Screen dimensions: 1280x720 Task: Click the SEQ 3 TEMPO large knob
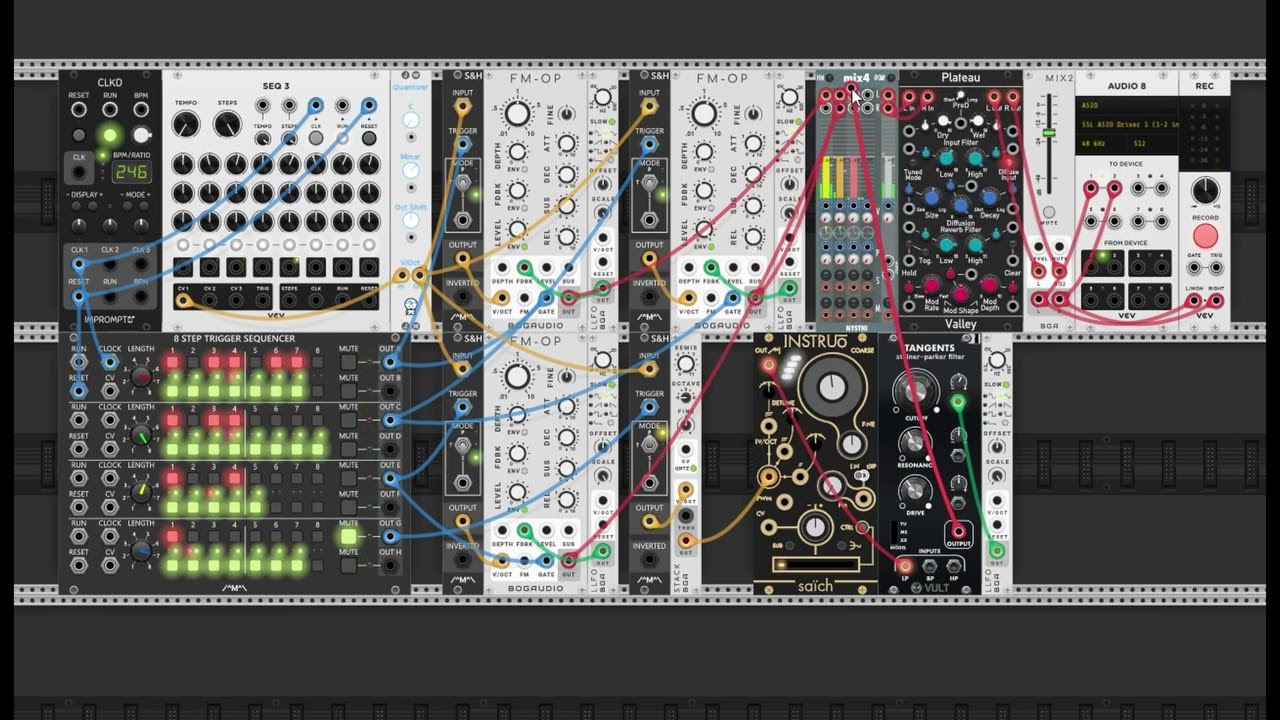[x=186, y=124]
